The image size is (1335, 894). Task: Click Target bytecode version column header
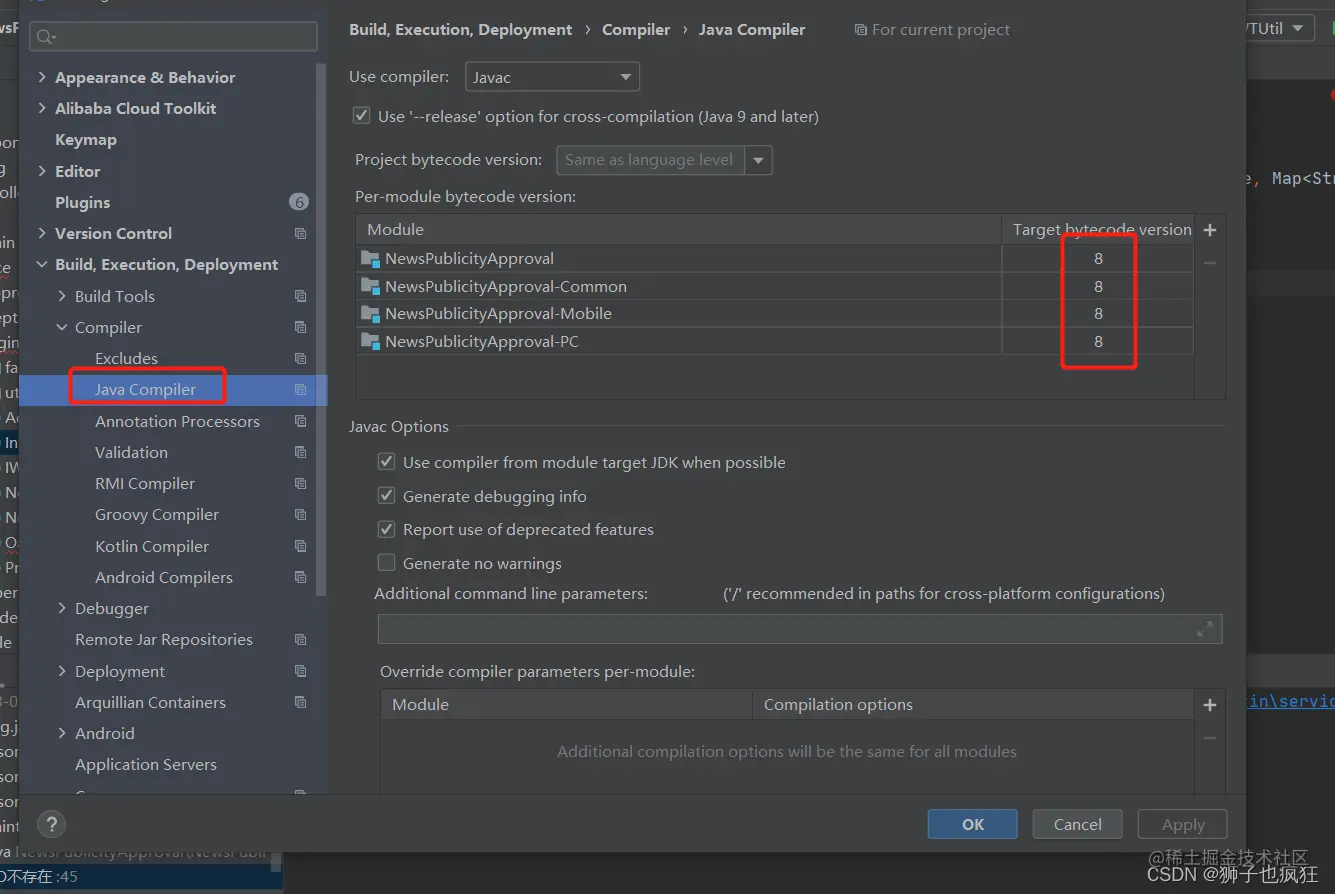point(1102,229)
